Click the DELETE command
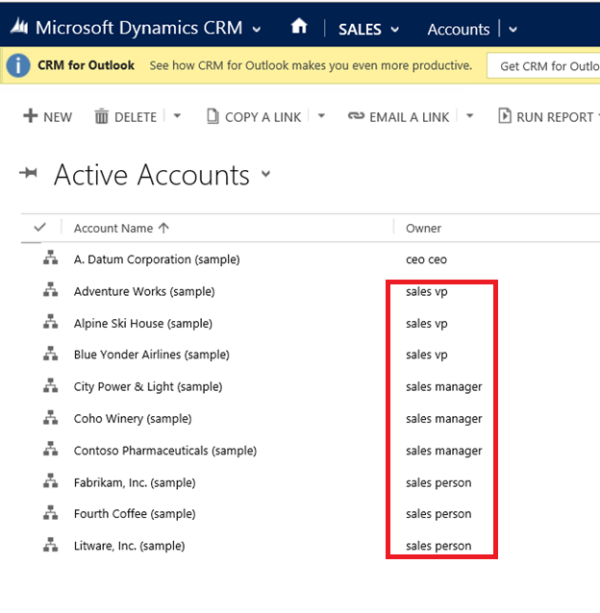 (126, 117)
